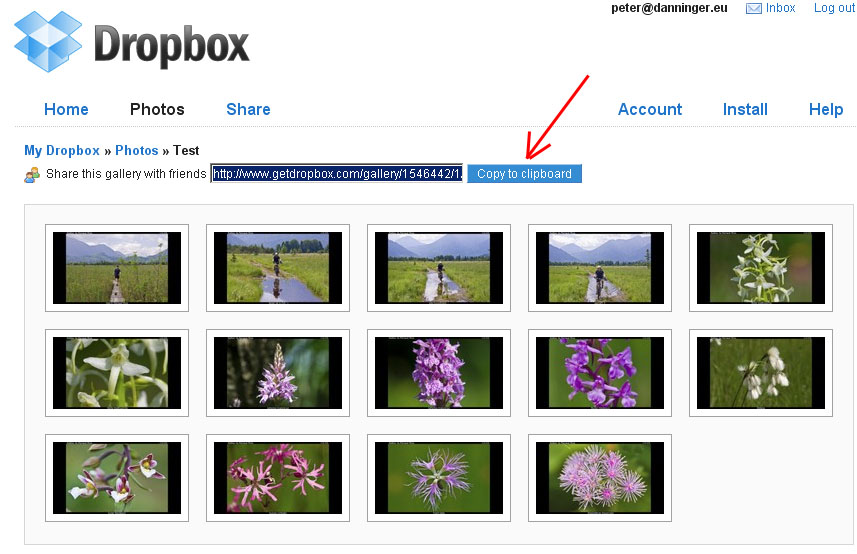Open pale pink spotted orchid spike thumbnail

point(278,373)
